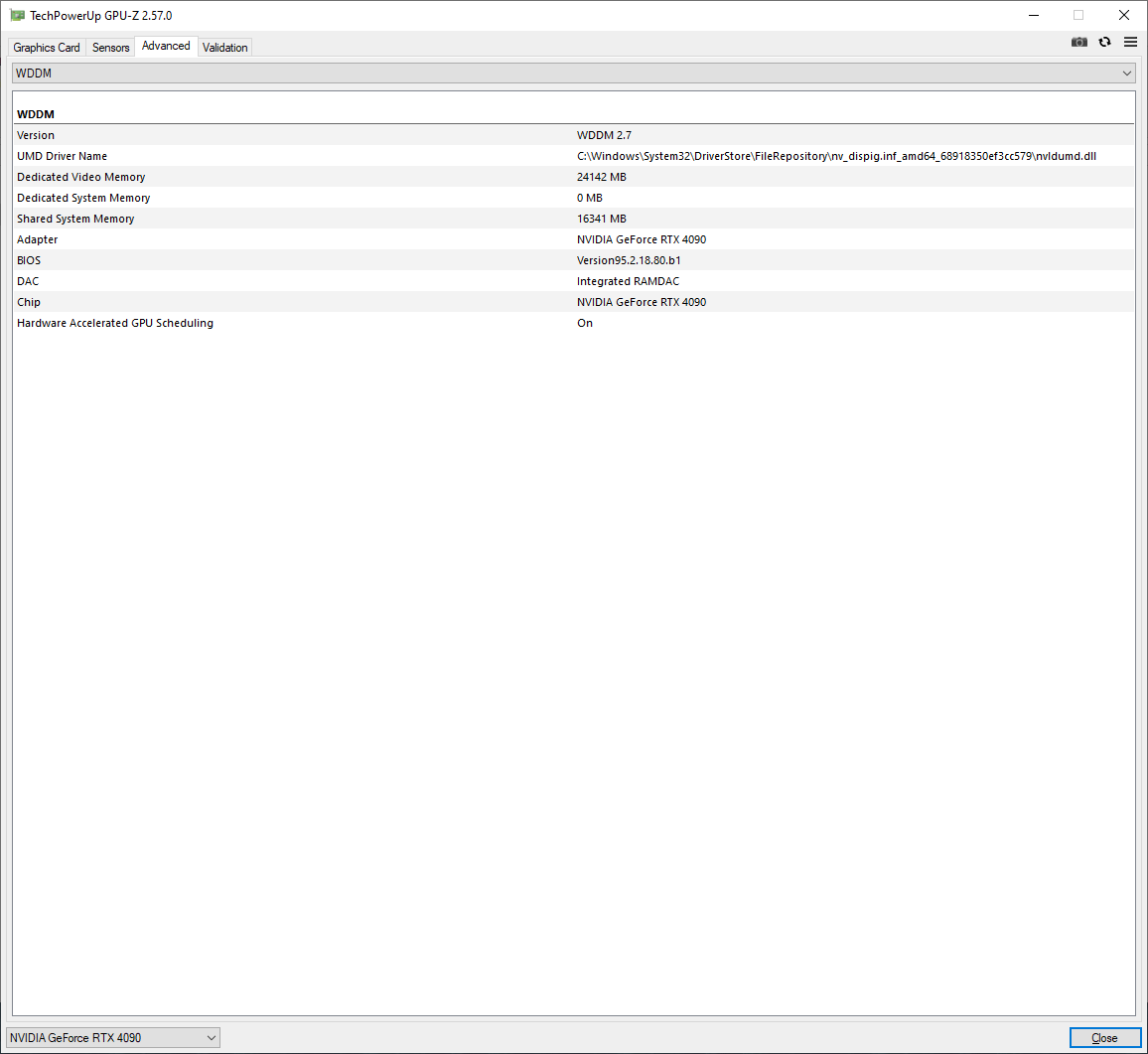1148x1054 pixels.
Task: Switch to the Sensors tab
Action: point(110,48)
